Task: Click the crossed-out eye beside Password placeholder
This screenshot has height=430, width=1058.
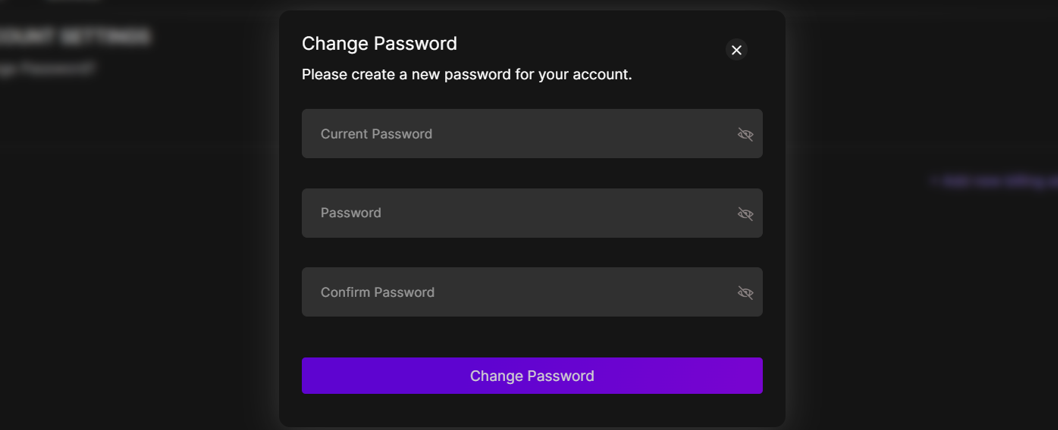Action: pyautogui.click(x=745, y=213)
